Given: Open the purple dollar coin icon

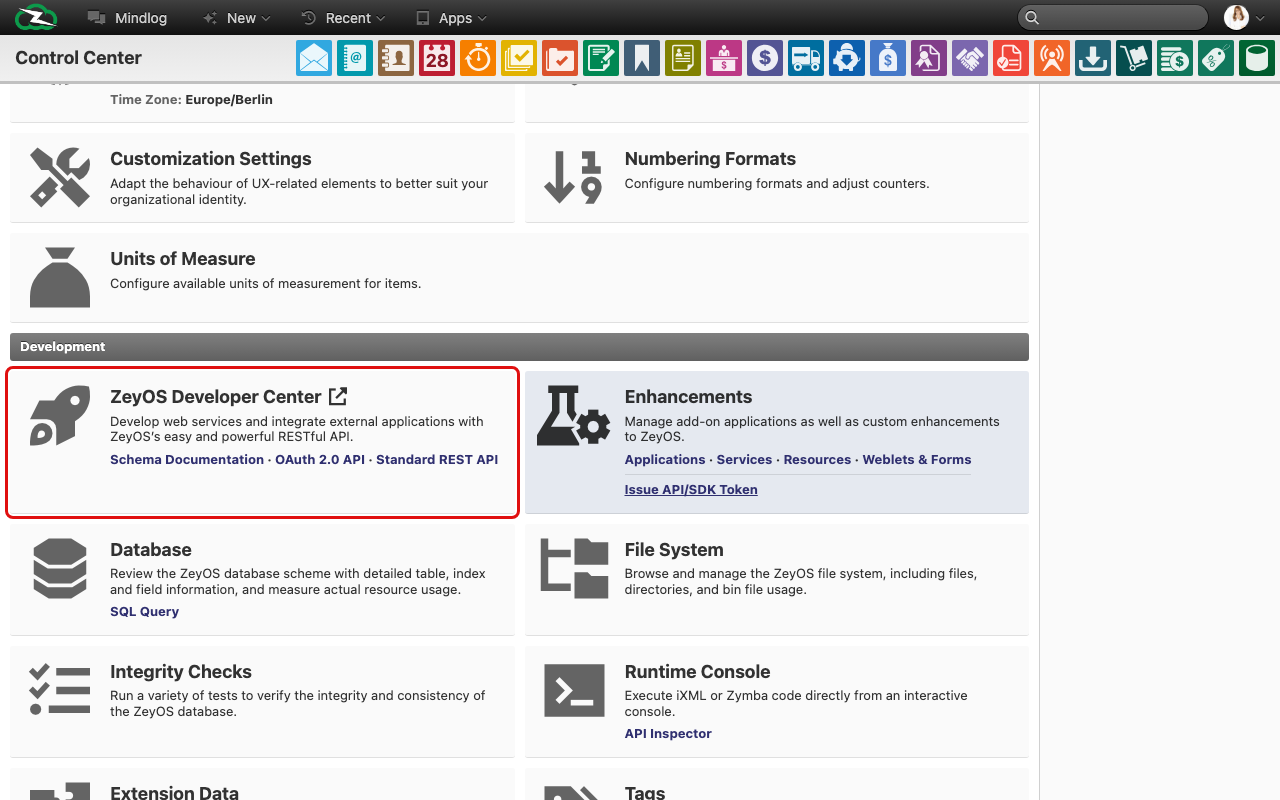Looking at the screenshot, I should 765,58.
